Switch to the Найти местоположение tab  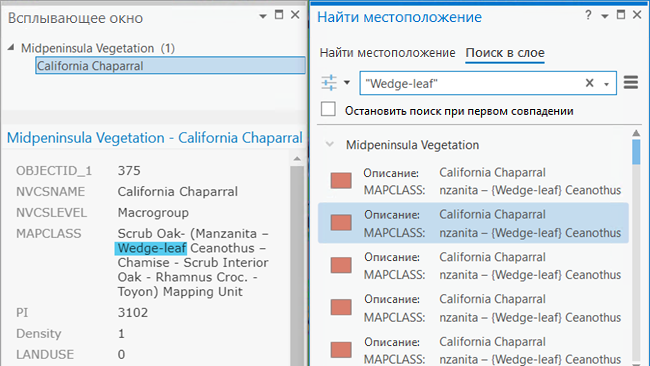coord(388,53)
